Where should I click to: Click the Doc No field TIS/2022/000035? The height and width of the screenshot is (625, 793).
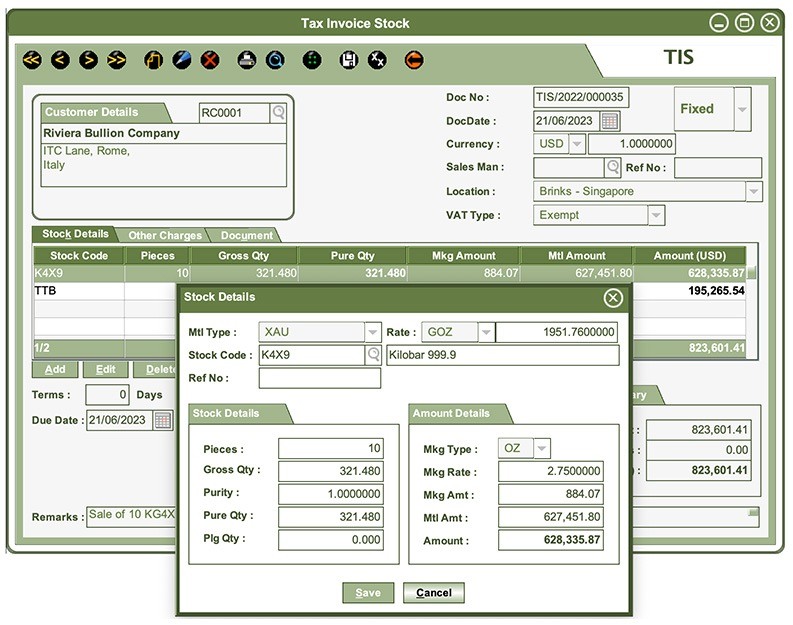point(581,97)
